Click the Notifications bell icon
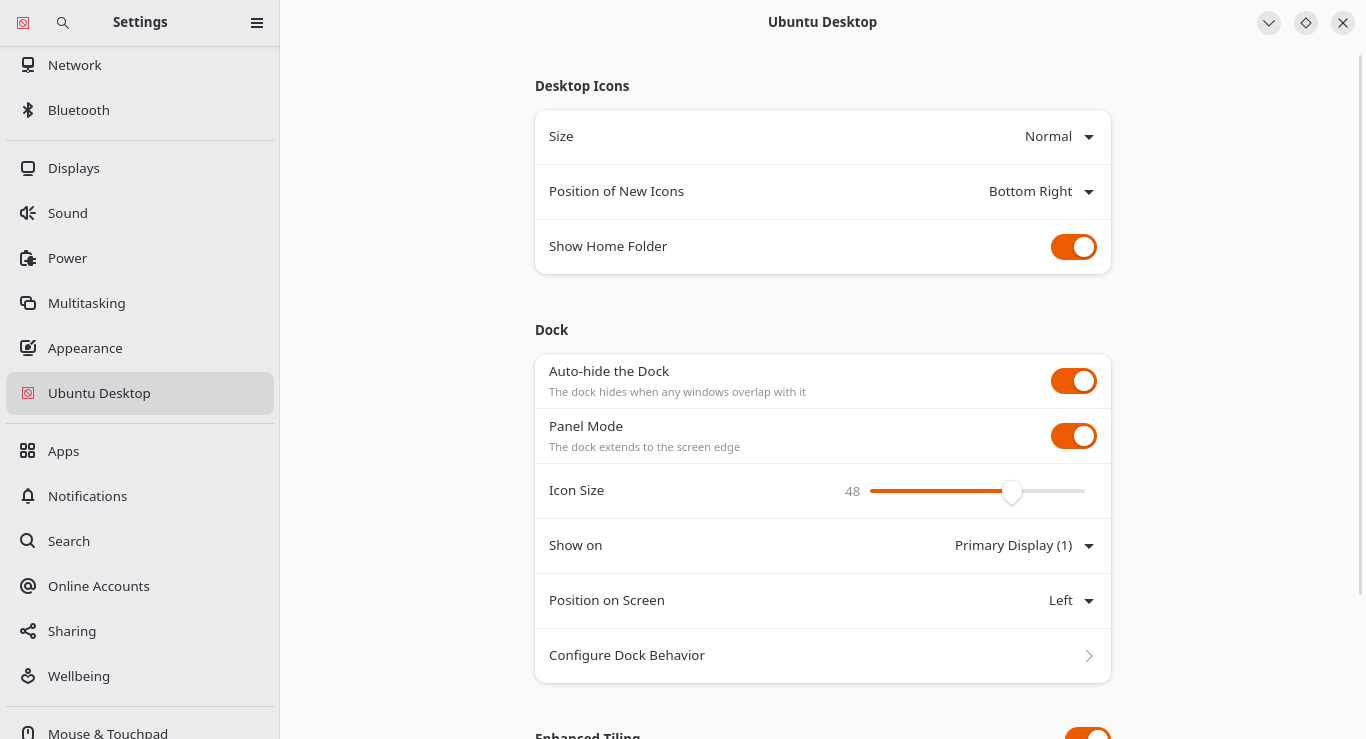The height and width of the screenshot is (739, 1366). click(x=28, y=496)
